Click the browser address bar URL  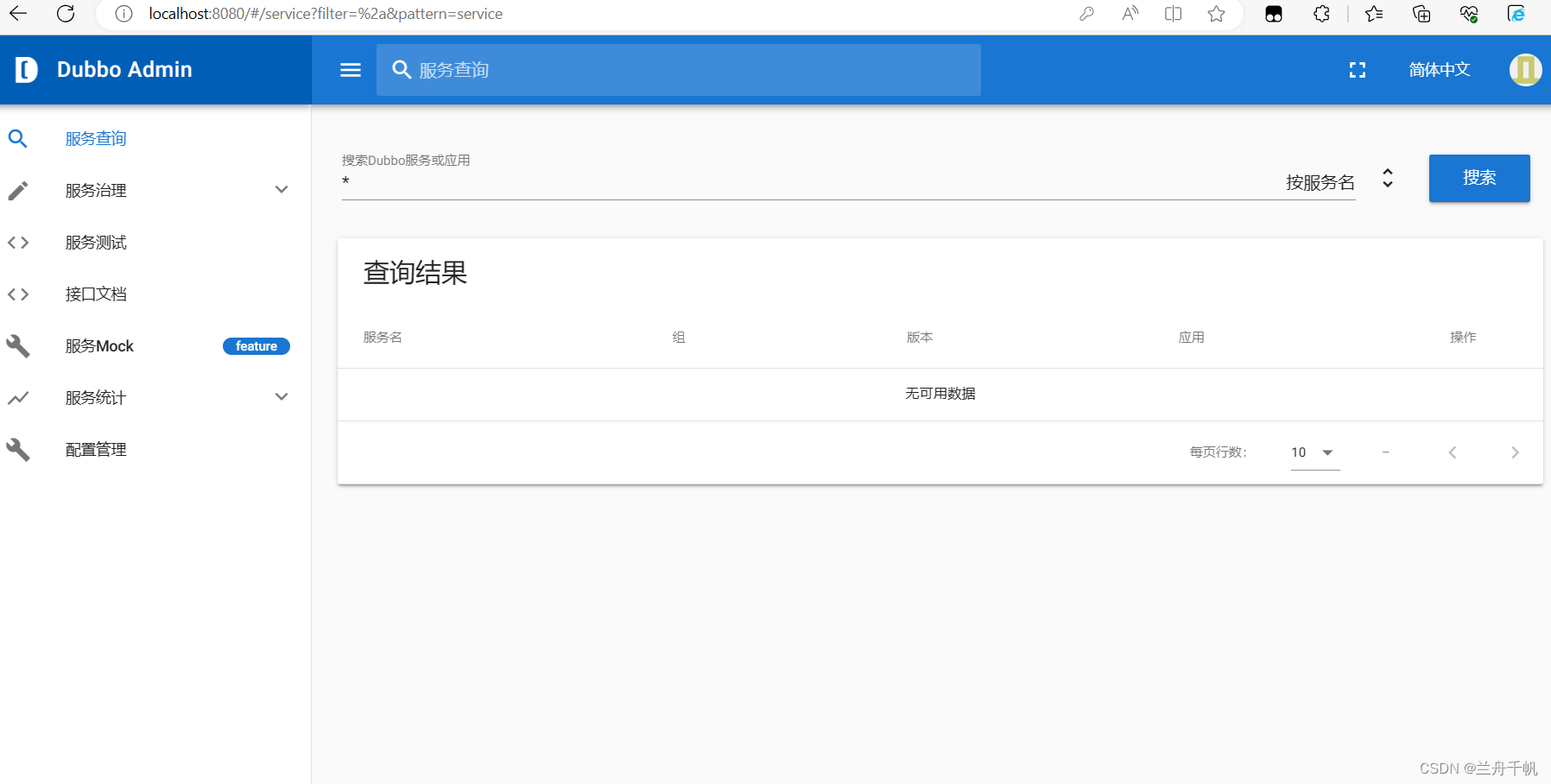point(326,14)
